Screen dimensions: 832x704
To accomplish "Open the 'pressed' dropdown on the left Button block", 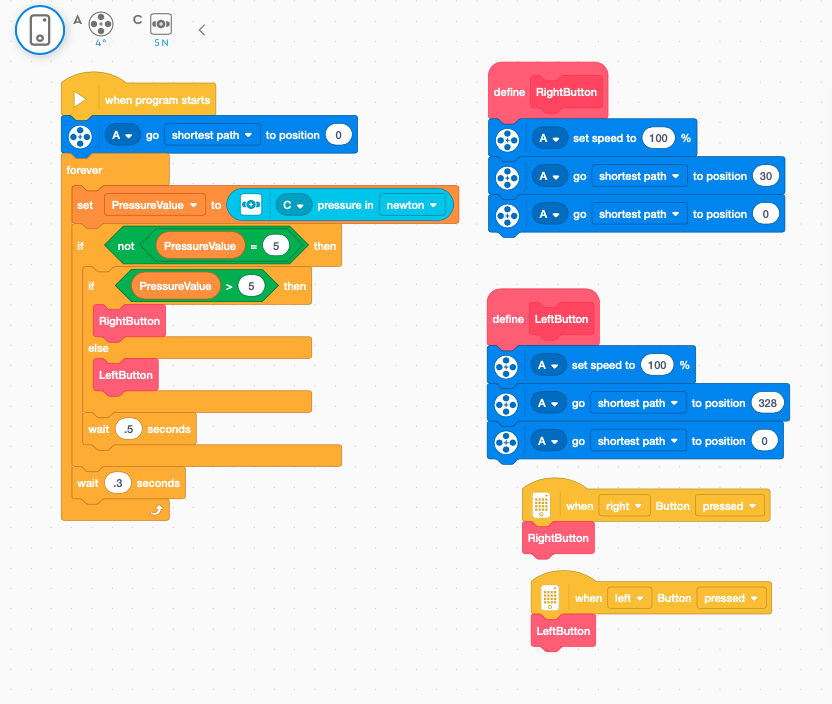I will click(731, 598).
